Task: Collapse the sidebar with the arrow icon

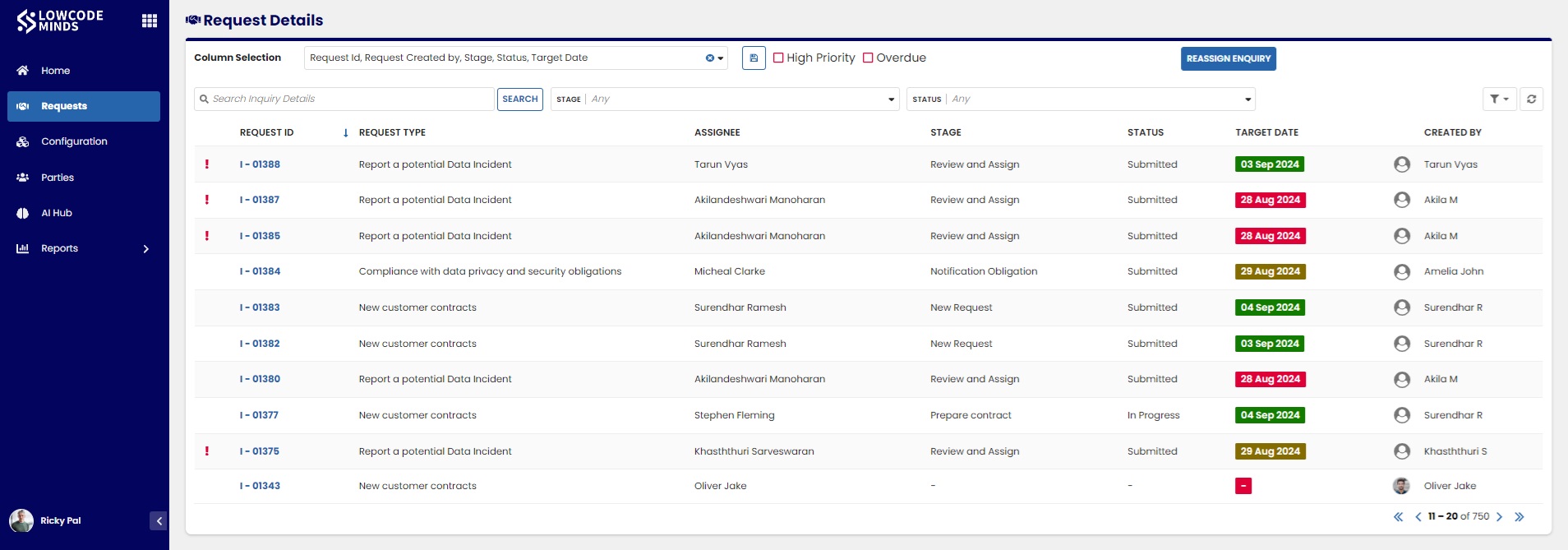Action: click(159, 520)
